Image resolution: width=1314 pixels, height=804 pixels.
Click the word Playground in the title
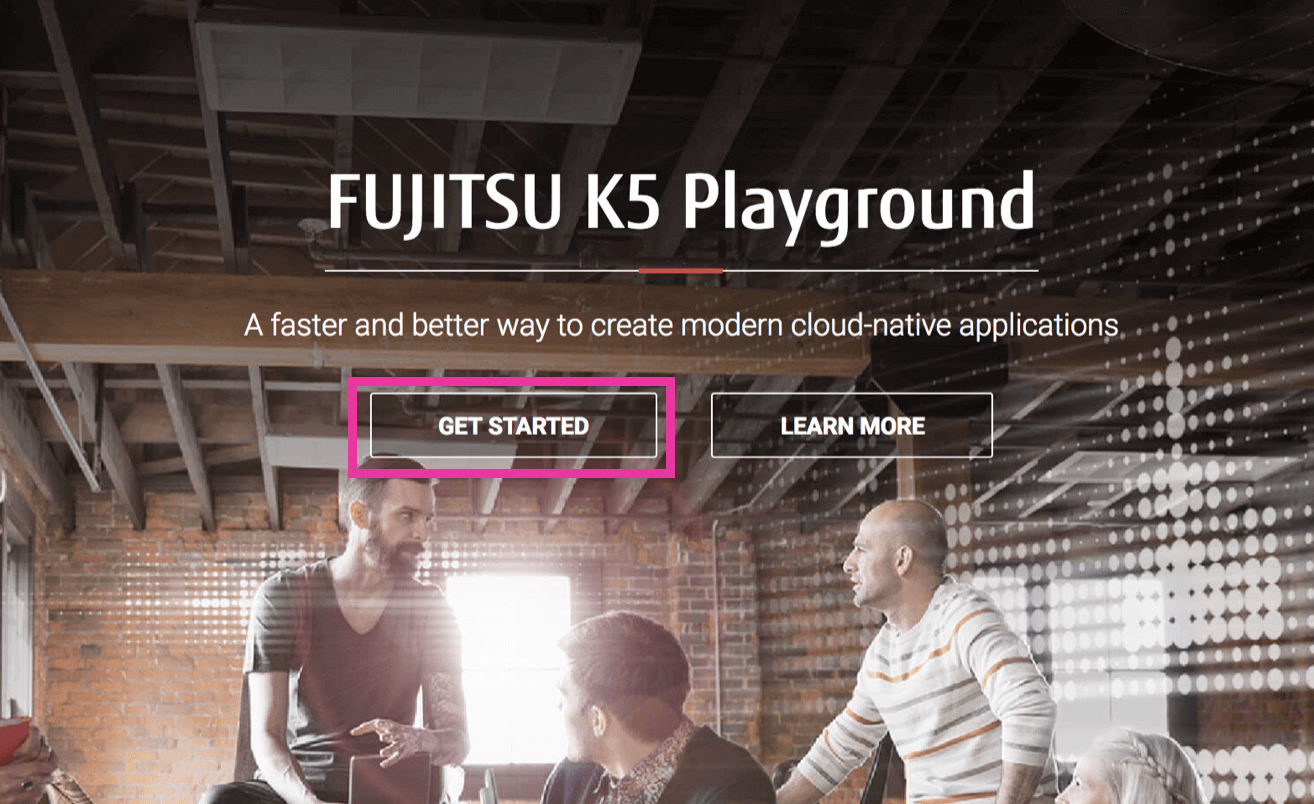[x=859, y=207]
